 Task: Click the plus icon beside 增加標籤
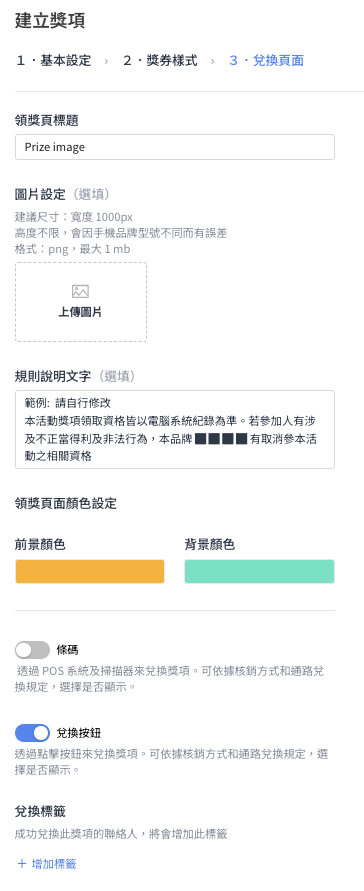[x=22, y=864]
